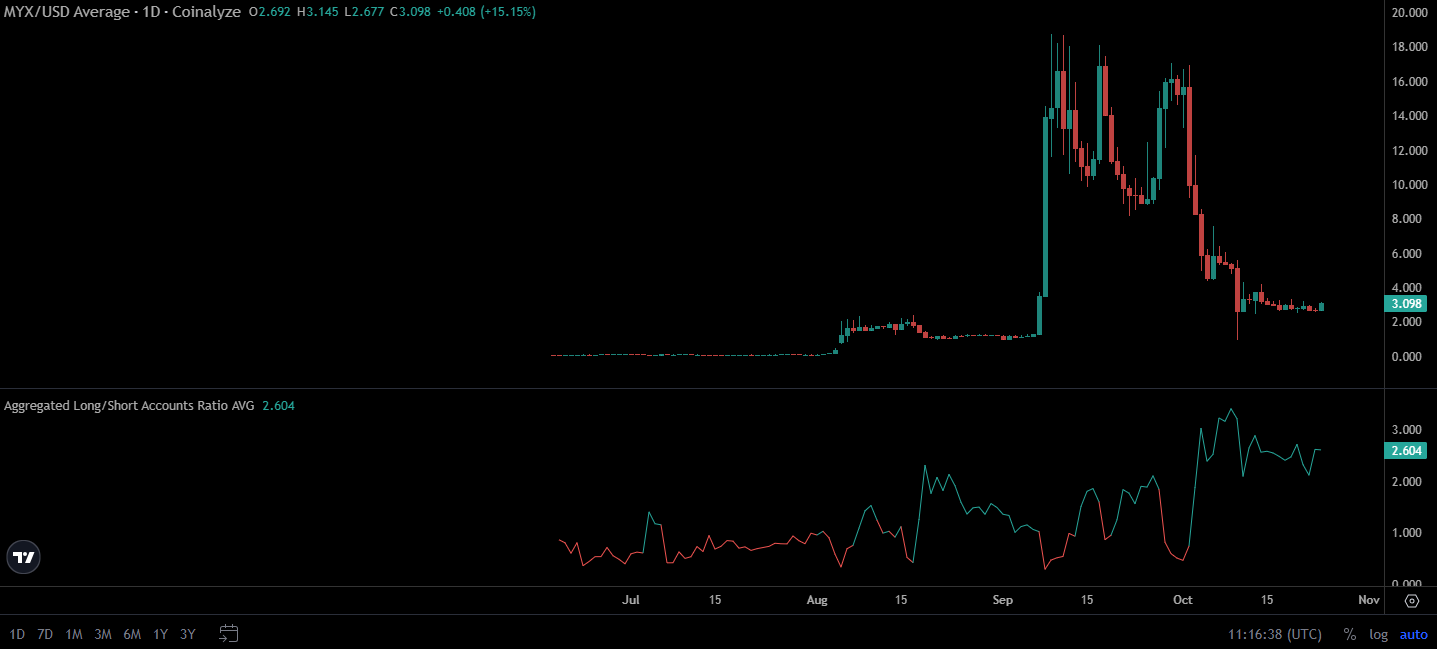Toggle auto scale mode

[x=1413, y=634]
